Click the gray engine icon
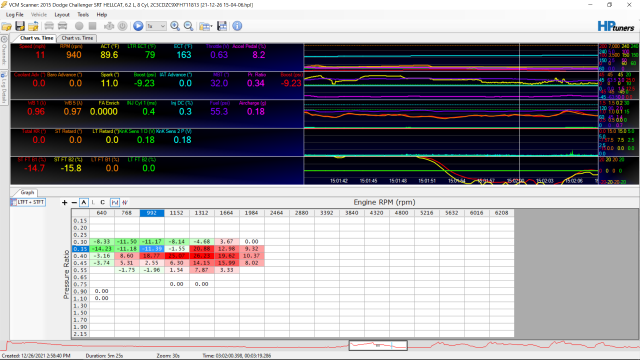The height and width of the screenshot is (360, 640). coord(109,26)
